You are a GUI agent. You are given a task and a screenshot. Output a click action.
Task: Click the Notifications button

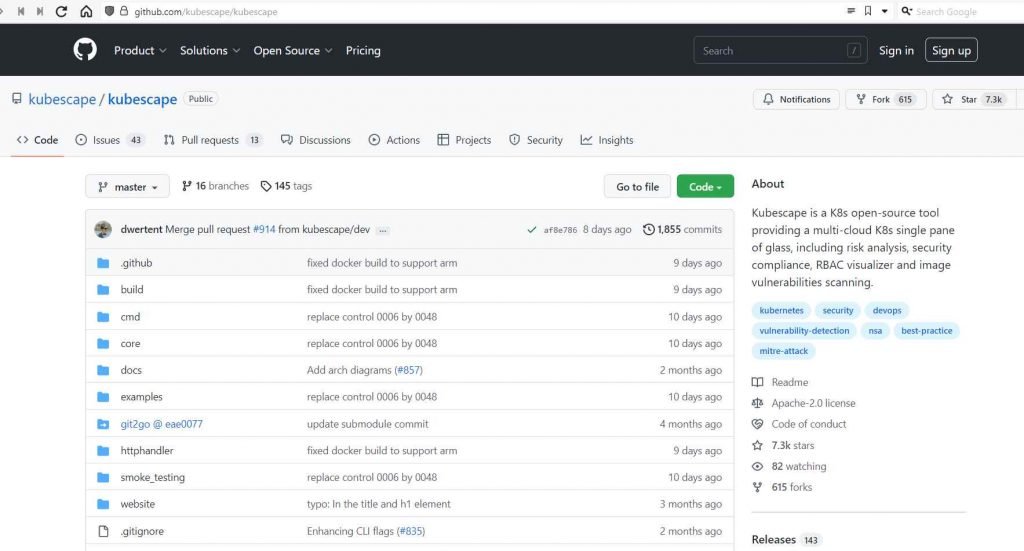point(796,99)
